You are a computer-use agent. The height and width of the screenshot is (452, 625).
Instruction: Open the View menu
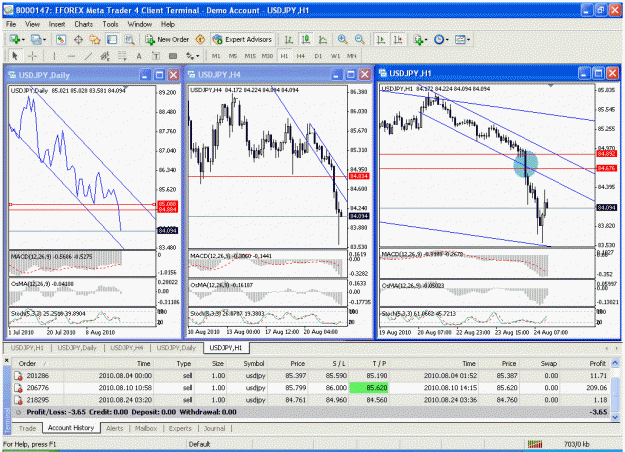[32, 24]
